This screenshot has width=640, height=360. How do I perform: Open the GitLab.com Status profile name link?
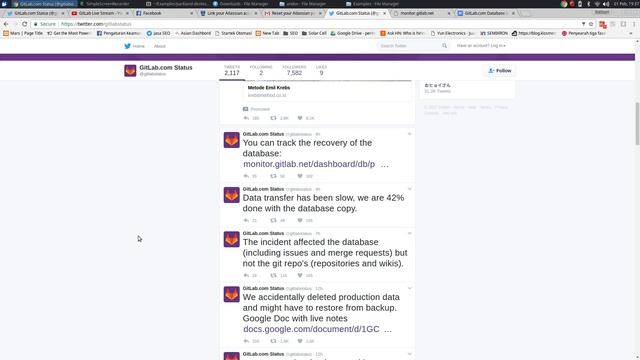click(166, 67)
